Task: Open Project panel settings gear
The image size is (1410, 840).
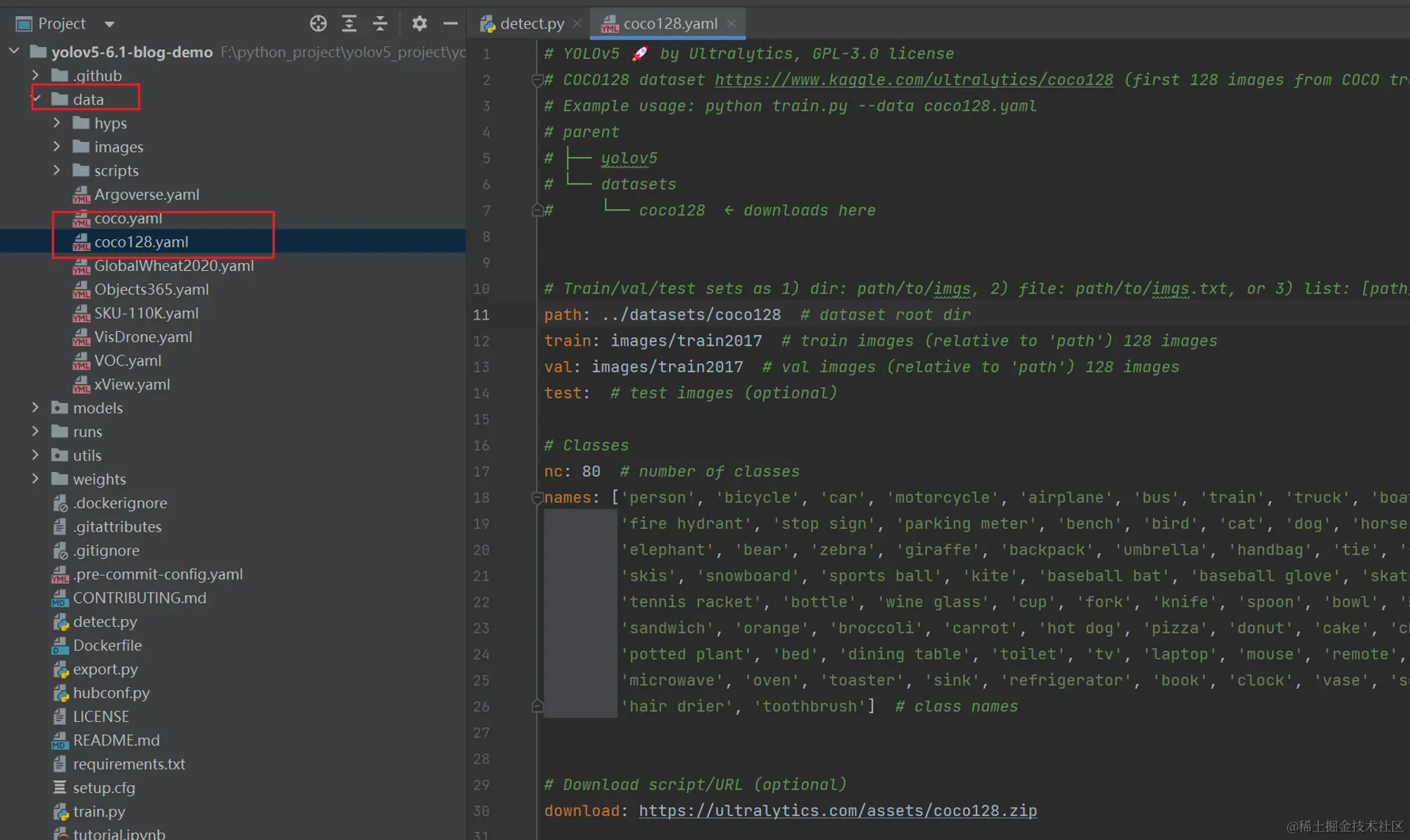Action: coord(419,23)
